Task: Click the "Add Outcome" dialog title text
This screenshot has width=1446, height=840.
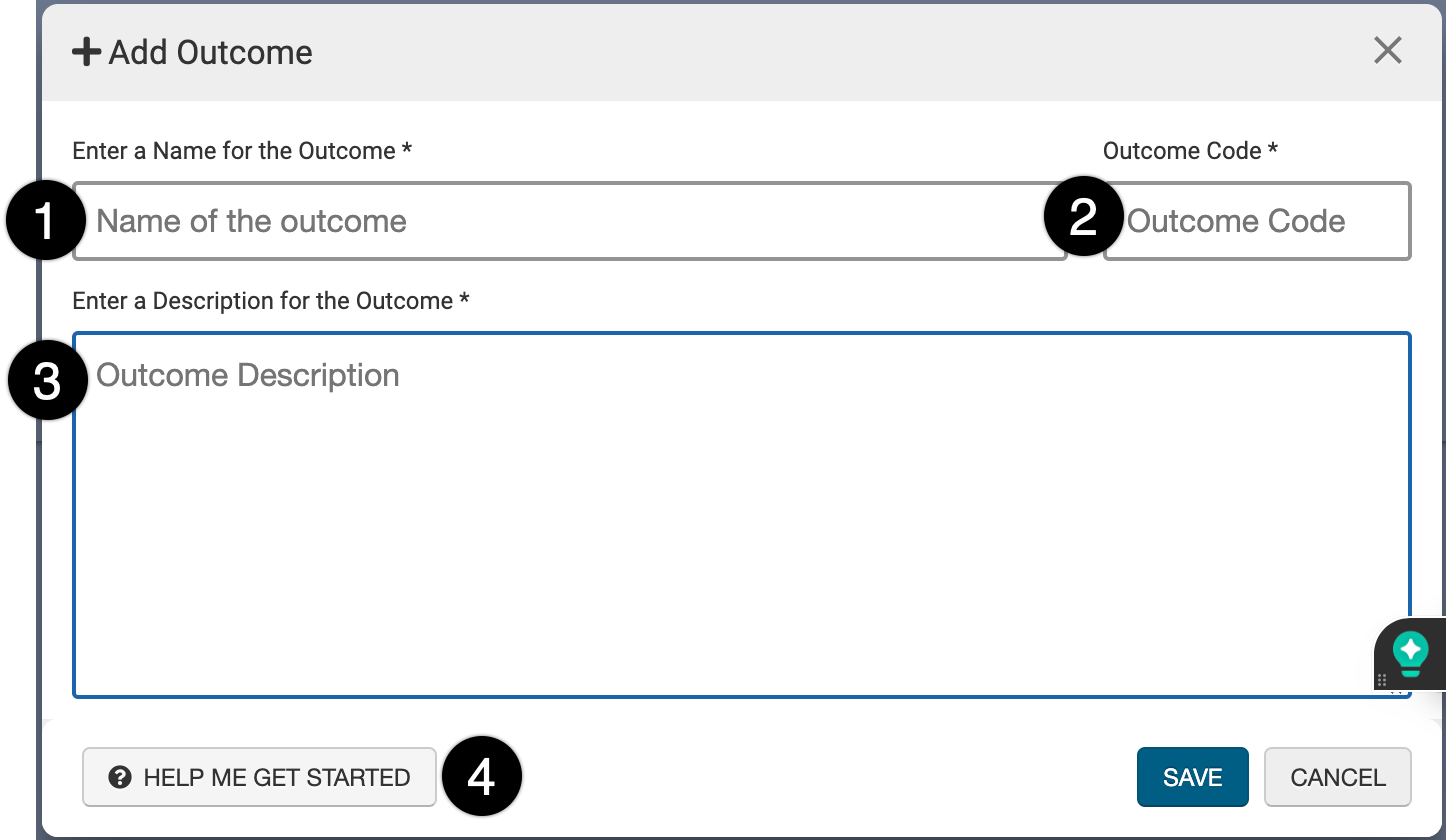Action: tap(211, 52)
